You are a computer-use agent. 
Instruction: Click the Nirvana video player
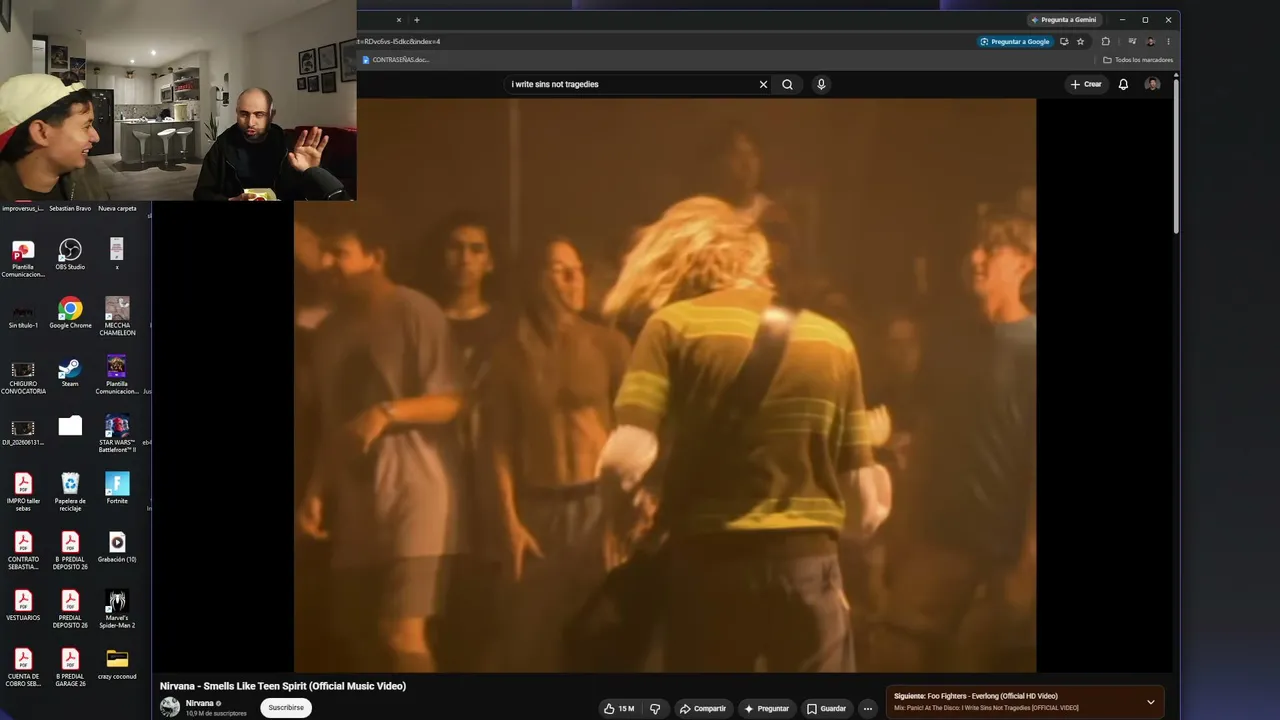coord(665,385)
